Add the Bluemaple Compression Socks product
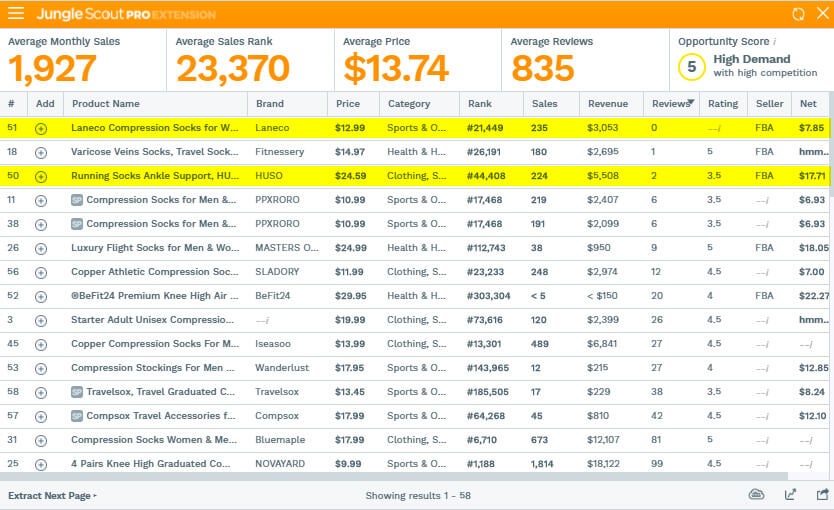 click(41, 440)
